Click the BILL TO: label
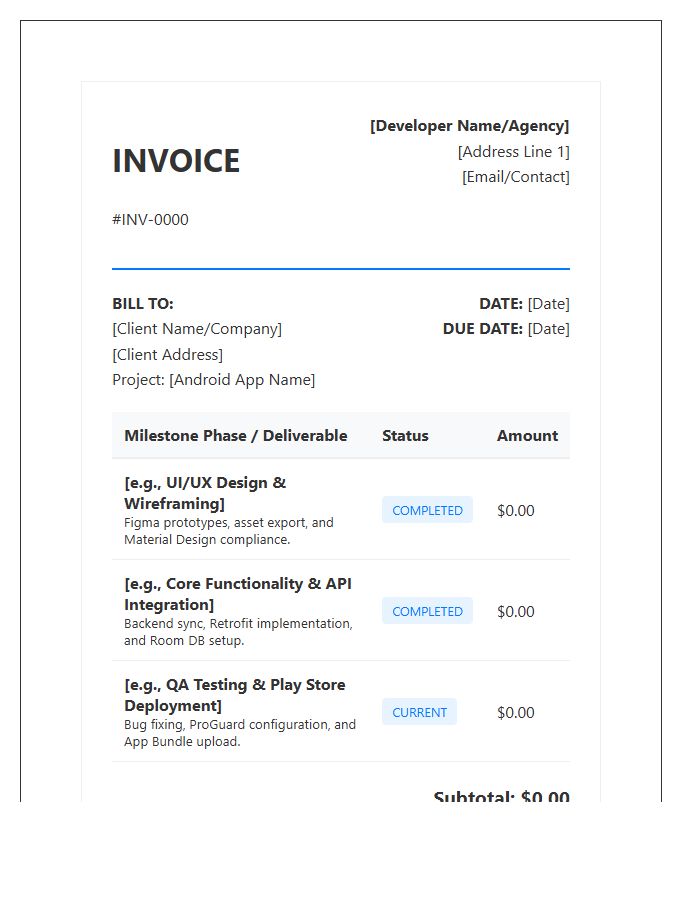The width and height of the screenshot is (700, 900). coord(143,304)
